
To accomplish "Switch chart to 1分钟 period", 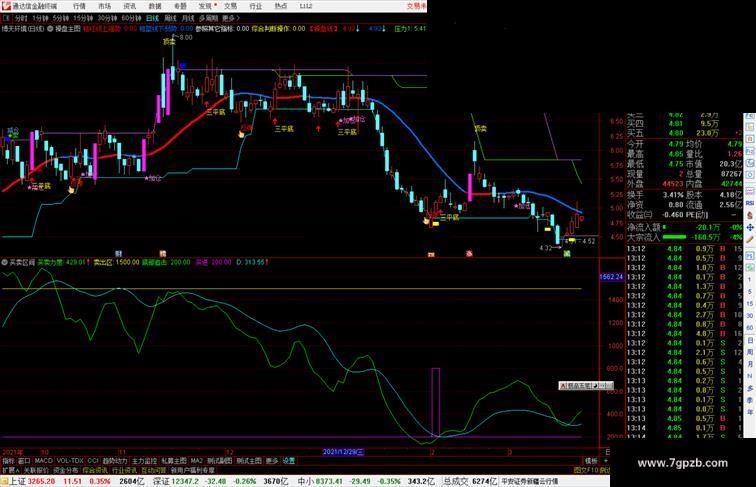I will (40, 18).
